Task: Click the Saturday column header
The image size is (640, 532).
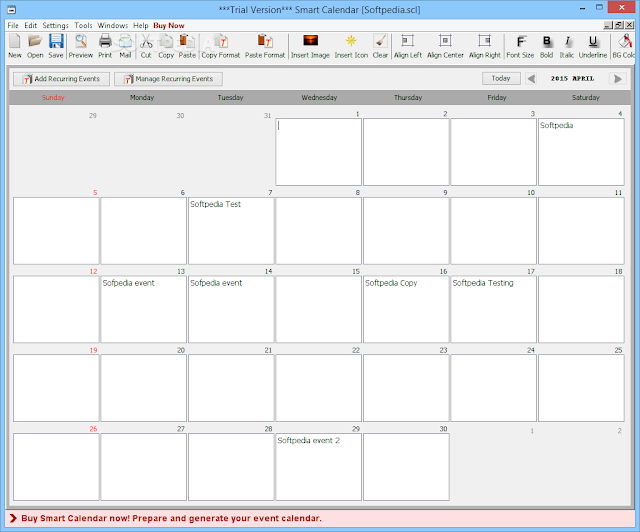Action: 586,98
